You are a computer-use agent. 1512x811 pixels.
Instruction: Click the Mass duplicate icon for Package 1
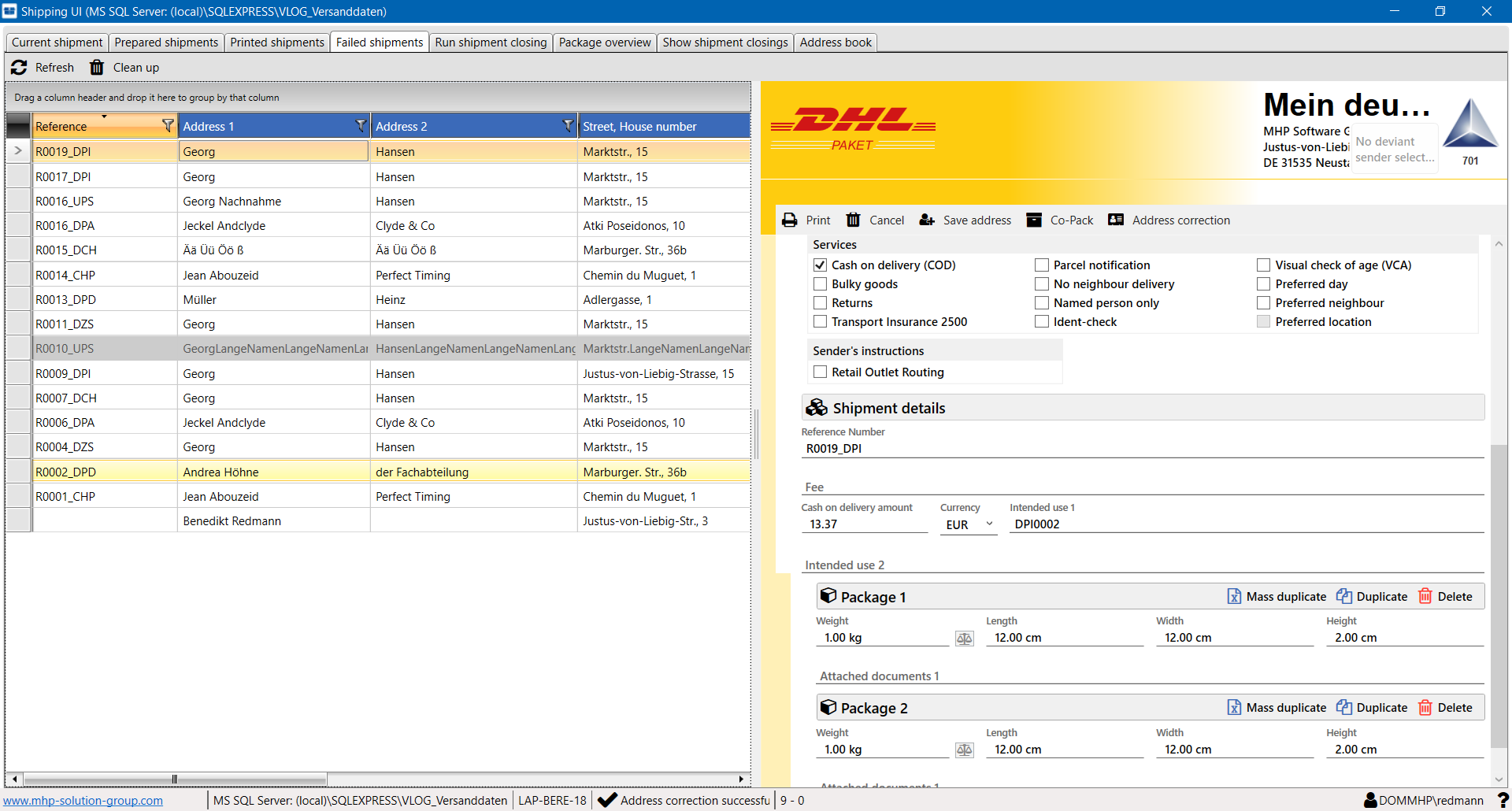1234,597
